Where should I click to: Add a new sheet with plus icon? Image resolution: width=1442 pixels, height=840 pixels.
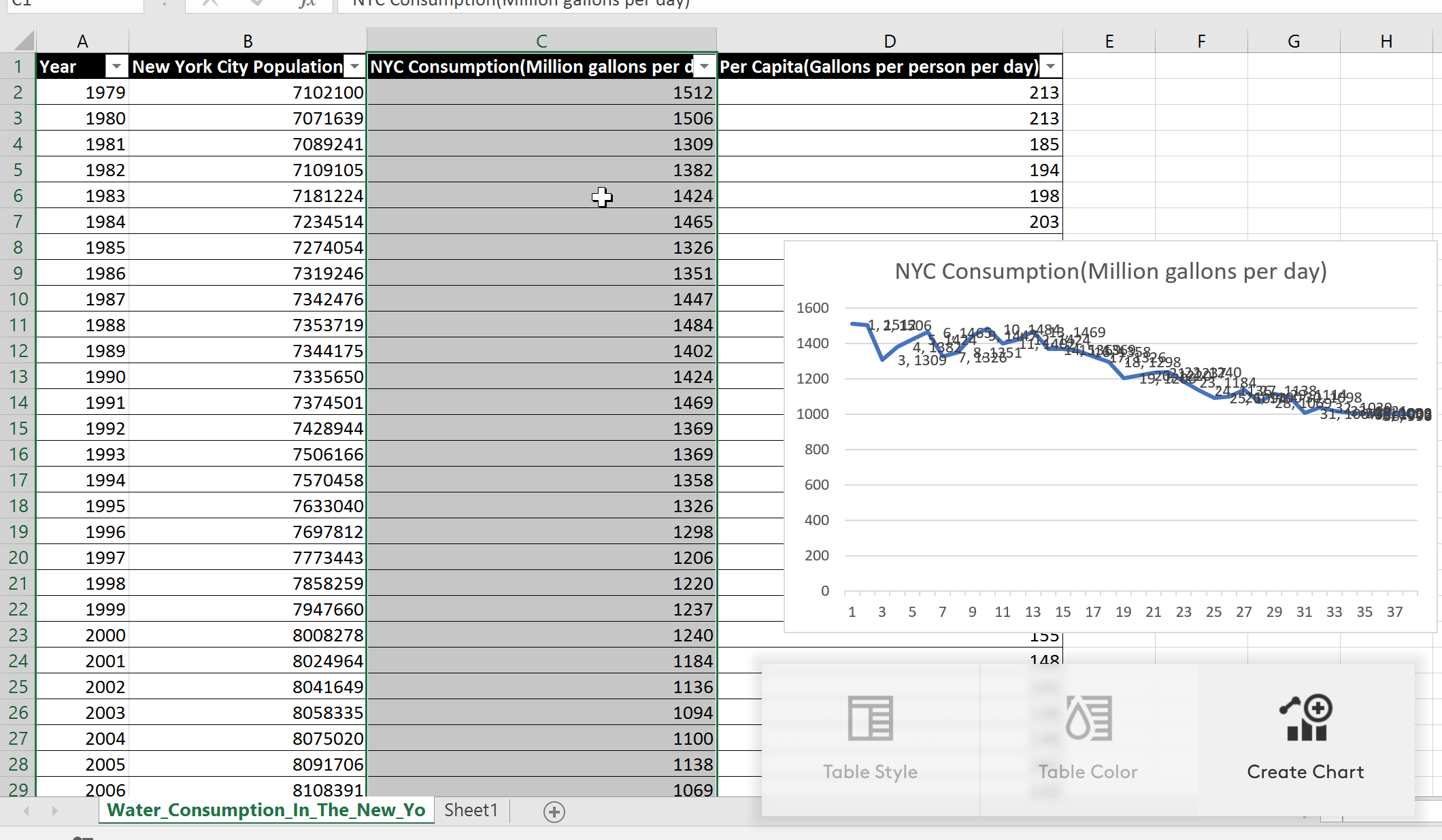(554, 811)
